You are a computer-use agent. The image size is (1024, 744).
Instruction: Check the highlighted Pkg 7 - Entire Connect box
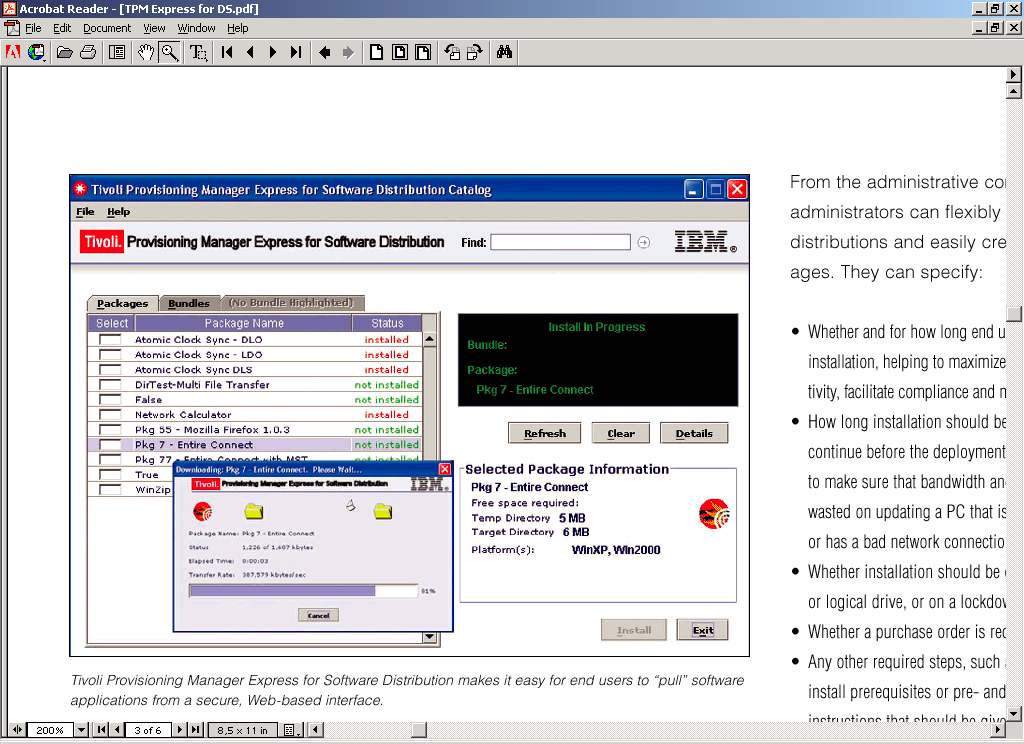pyautogui.click(x=110, y=445)
